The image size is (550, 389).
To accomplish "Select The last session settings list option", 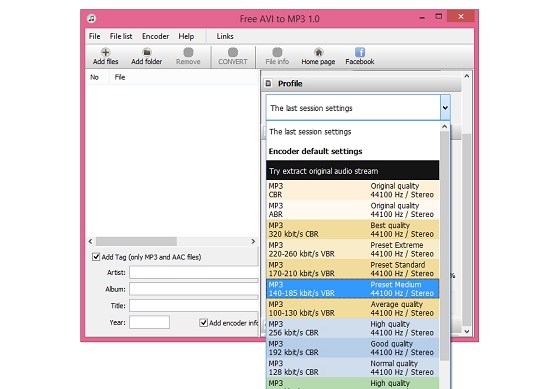I will tap(353, 132).
